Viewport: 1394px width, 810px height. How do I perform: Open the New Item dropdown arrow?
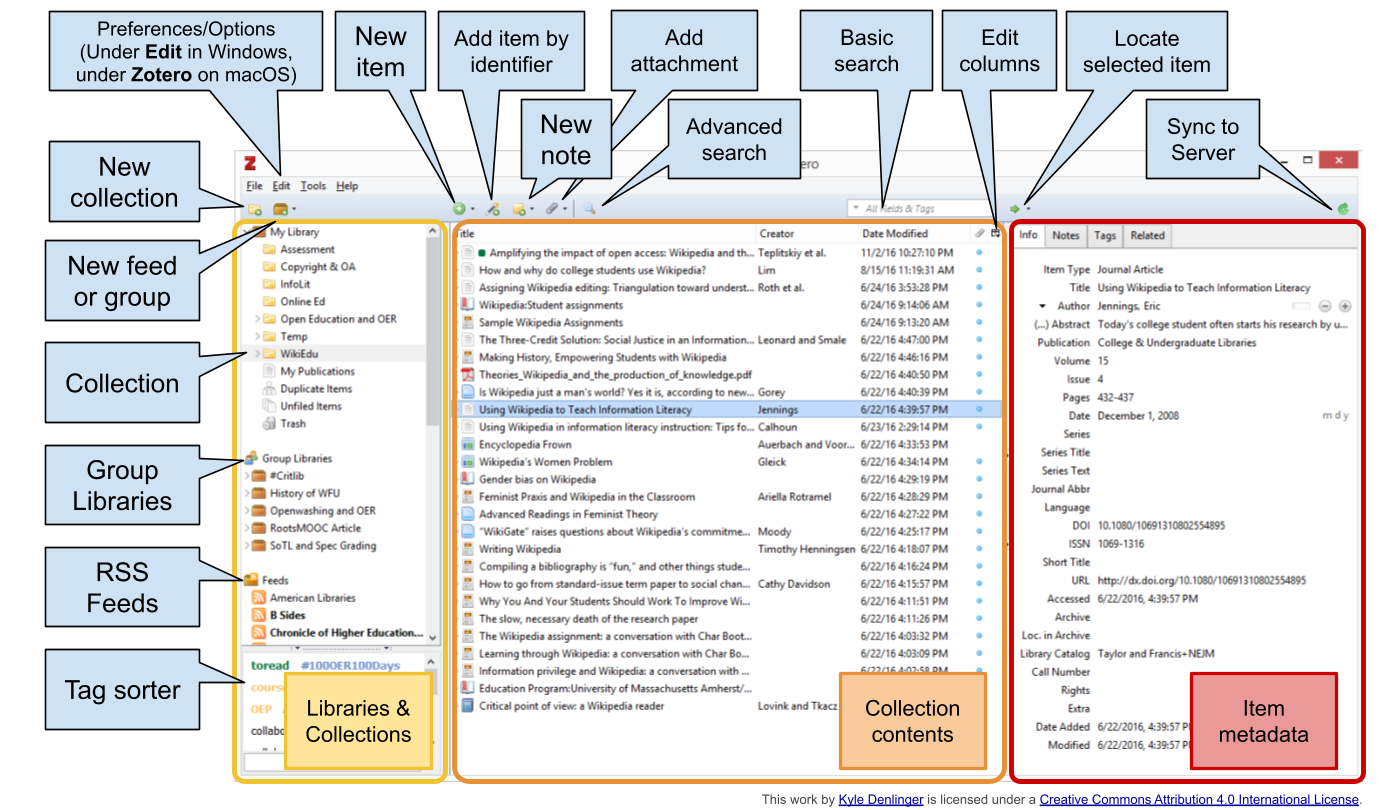[x=473, y=210]
